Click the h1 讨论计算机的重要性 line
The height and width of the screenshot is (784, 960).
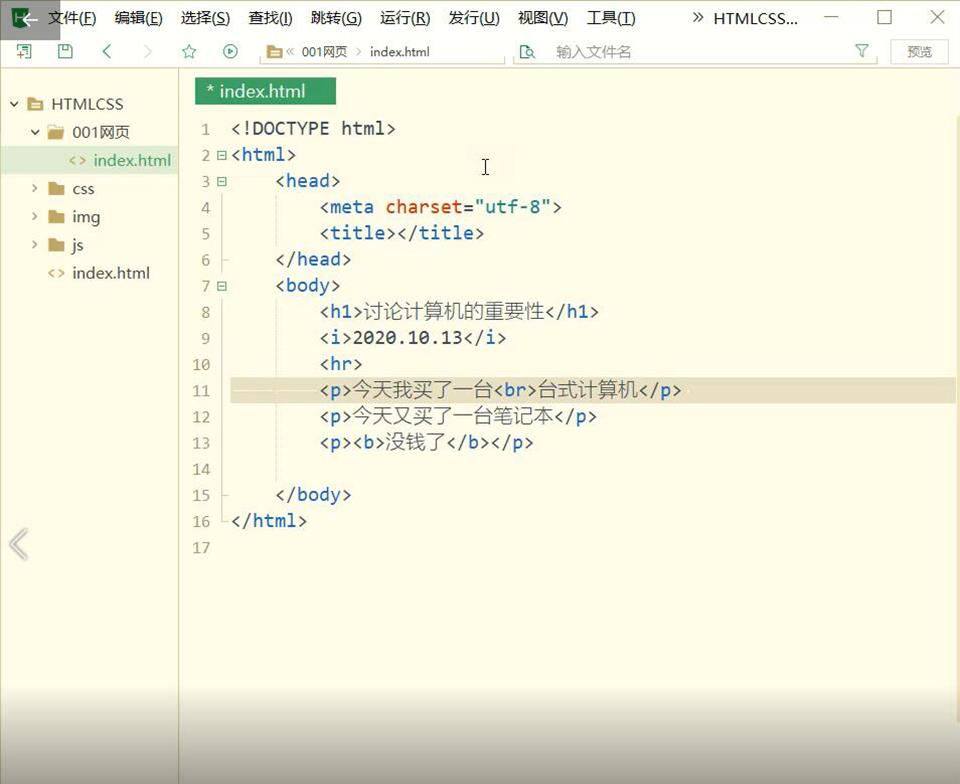click(x=459, y=312)
